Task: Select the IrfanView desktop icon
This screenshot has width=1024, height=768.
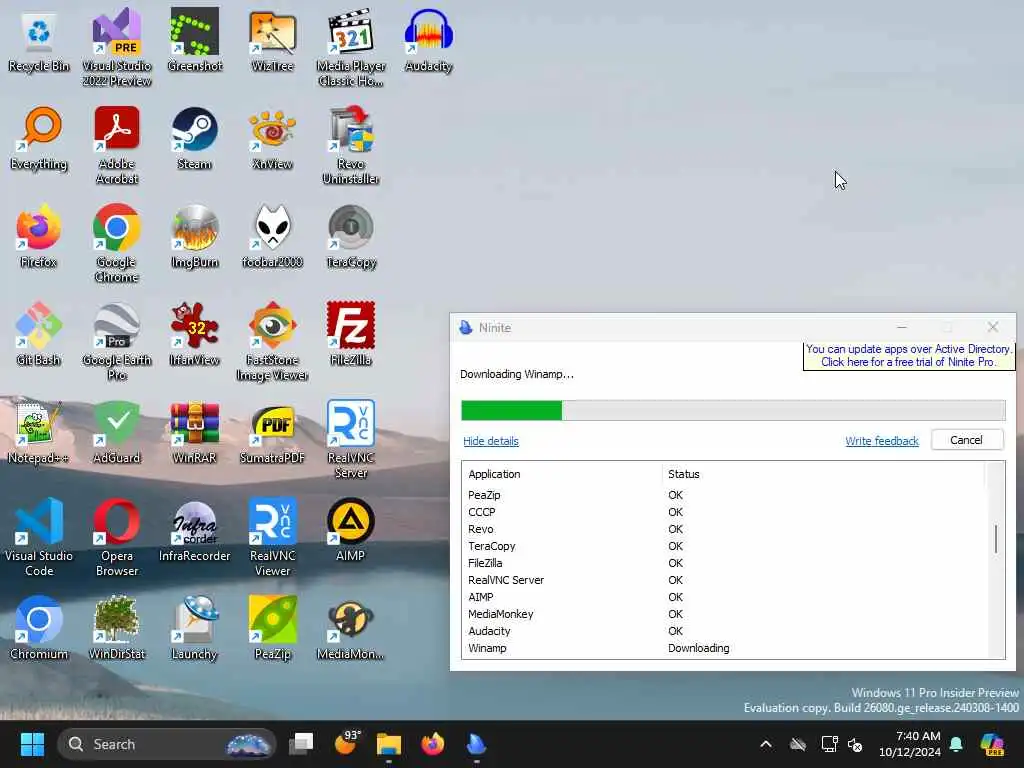Action: tap(195, 335)
